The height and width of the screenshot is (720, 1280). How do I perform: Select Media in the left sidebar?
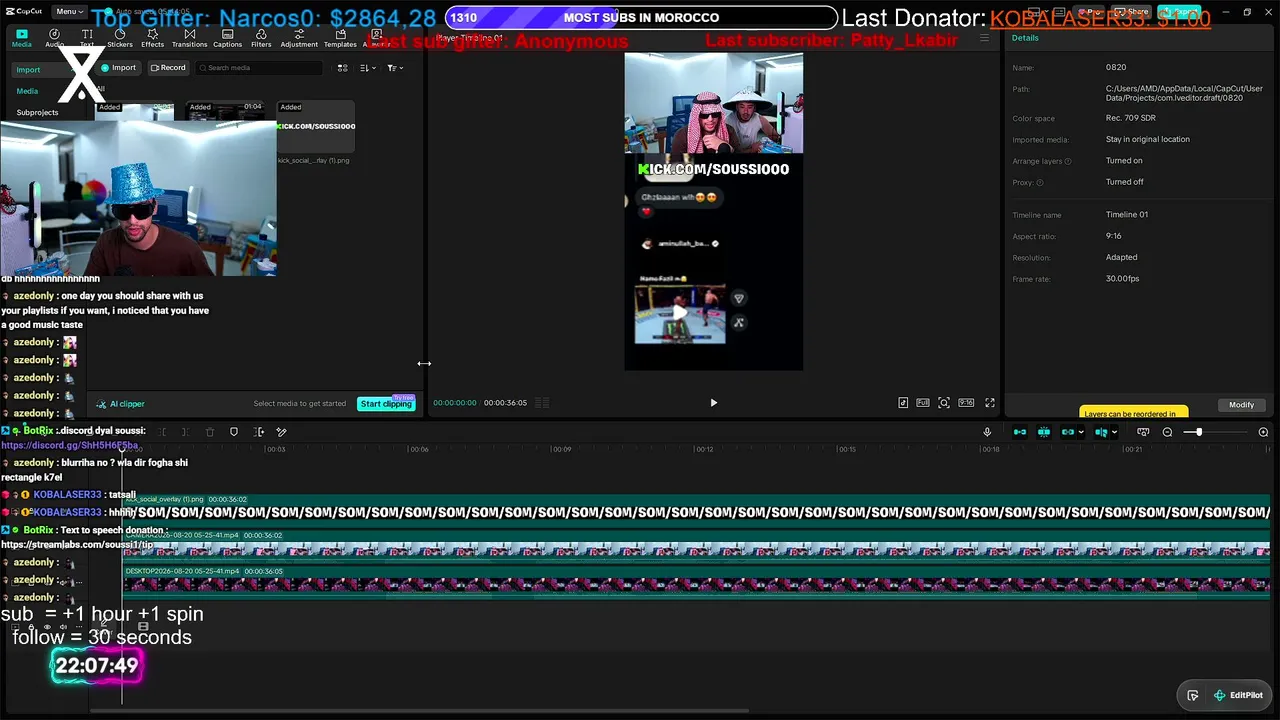(27, 91)
